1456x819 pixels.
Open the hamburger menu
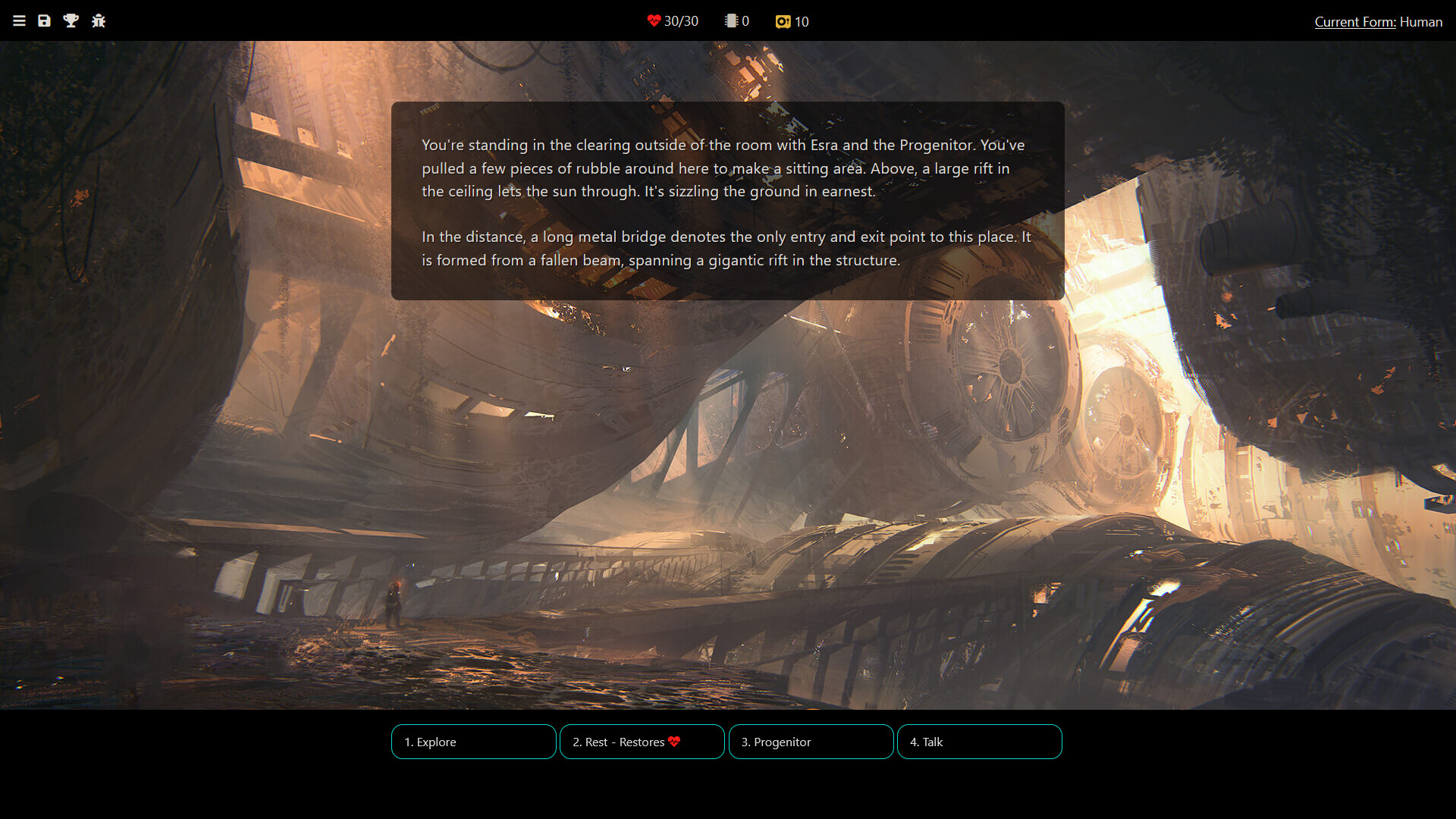click(x=19, y=21)
